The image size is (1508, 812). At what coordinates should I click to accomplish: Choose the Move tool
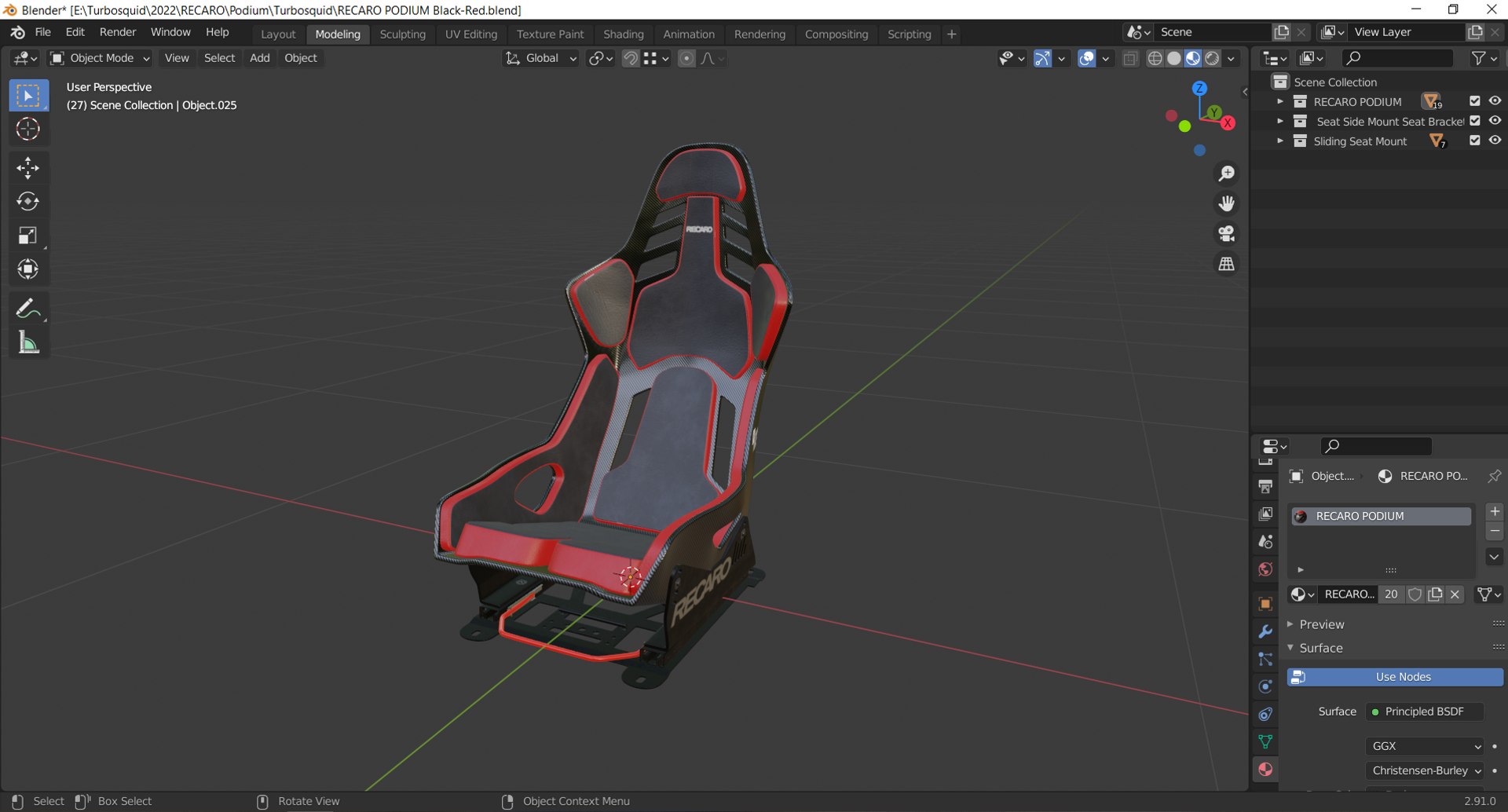pyautogui.click(x=28, y=168)
